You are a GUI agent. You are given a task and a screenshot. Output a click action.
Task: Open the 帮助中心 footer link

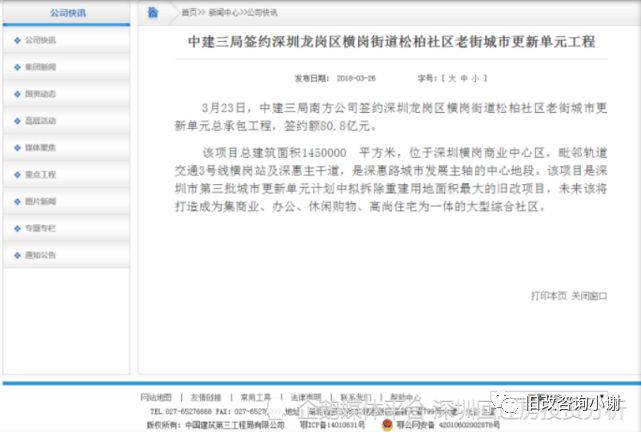tap(405, 397)
